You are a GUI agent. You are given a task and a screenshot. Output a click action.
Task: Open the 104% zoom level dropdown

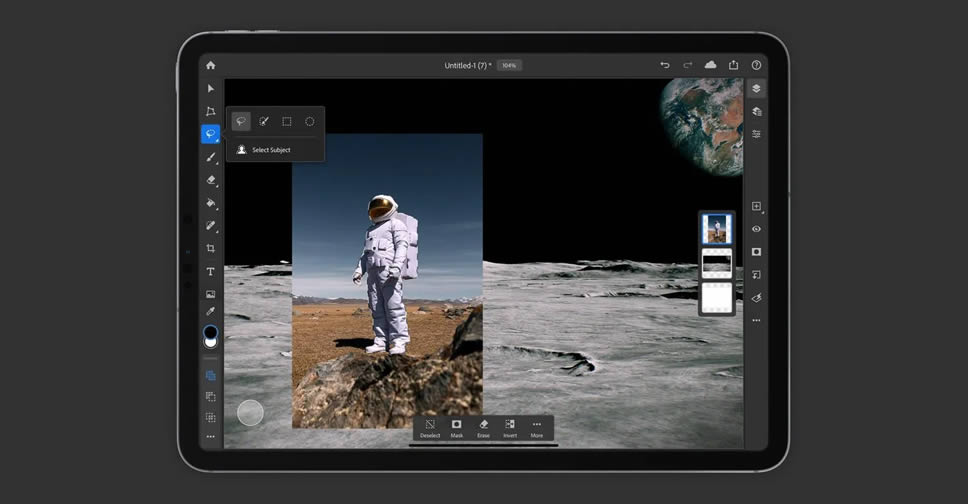click(x=509, y=65)
